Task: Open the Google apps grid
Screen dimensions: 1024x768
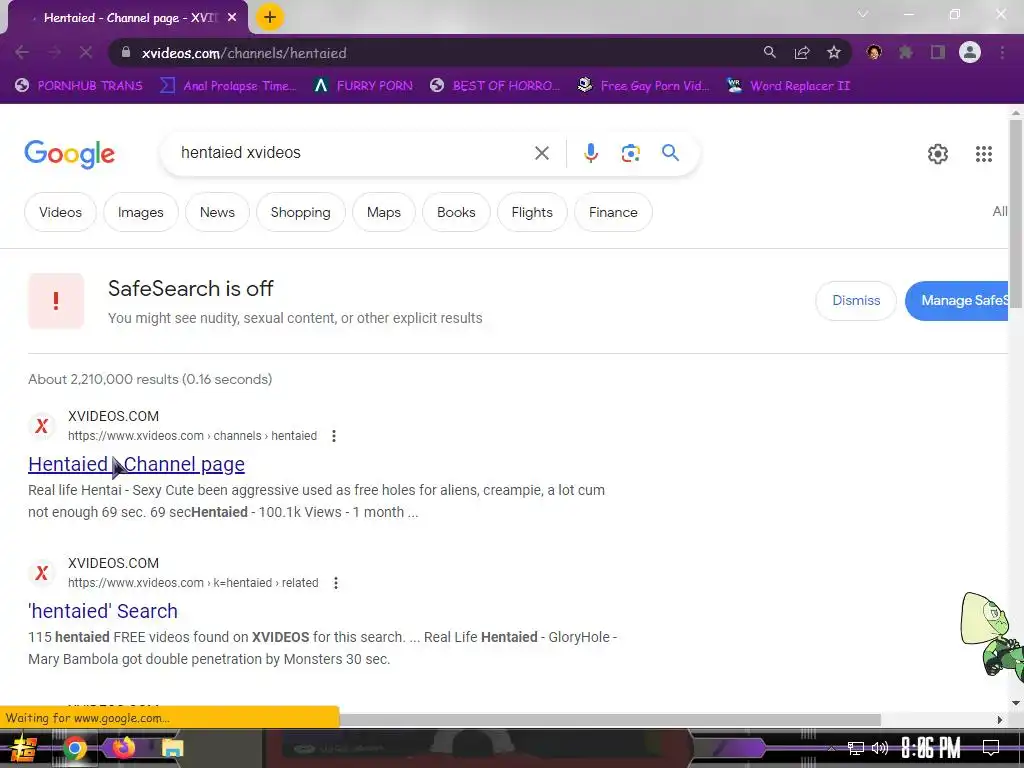Action: coord(984,154)
